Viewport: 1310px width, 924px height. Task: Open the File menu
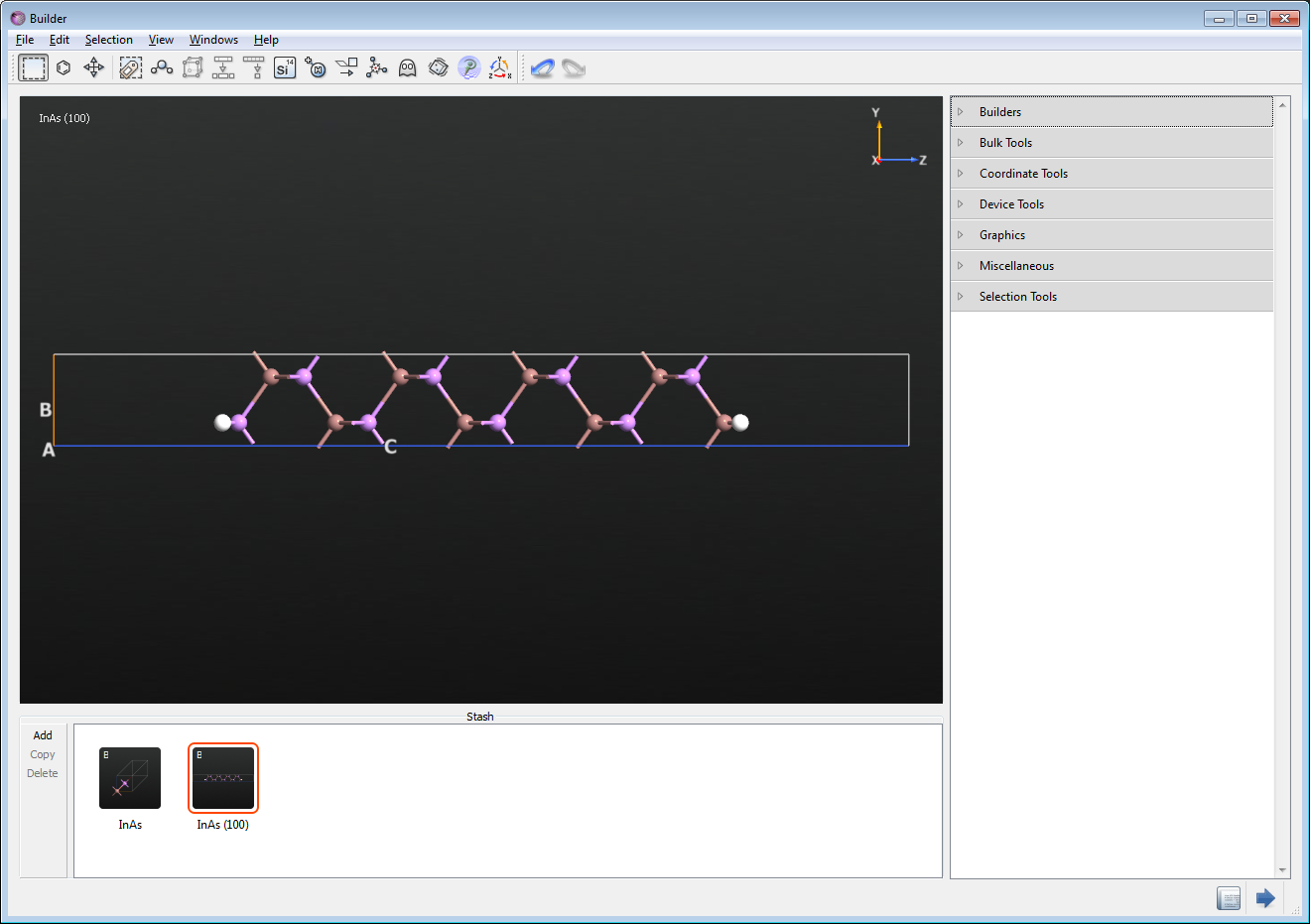(x=25, y=40)
